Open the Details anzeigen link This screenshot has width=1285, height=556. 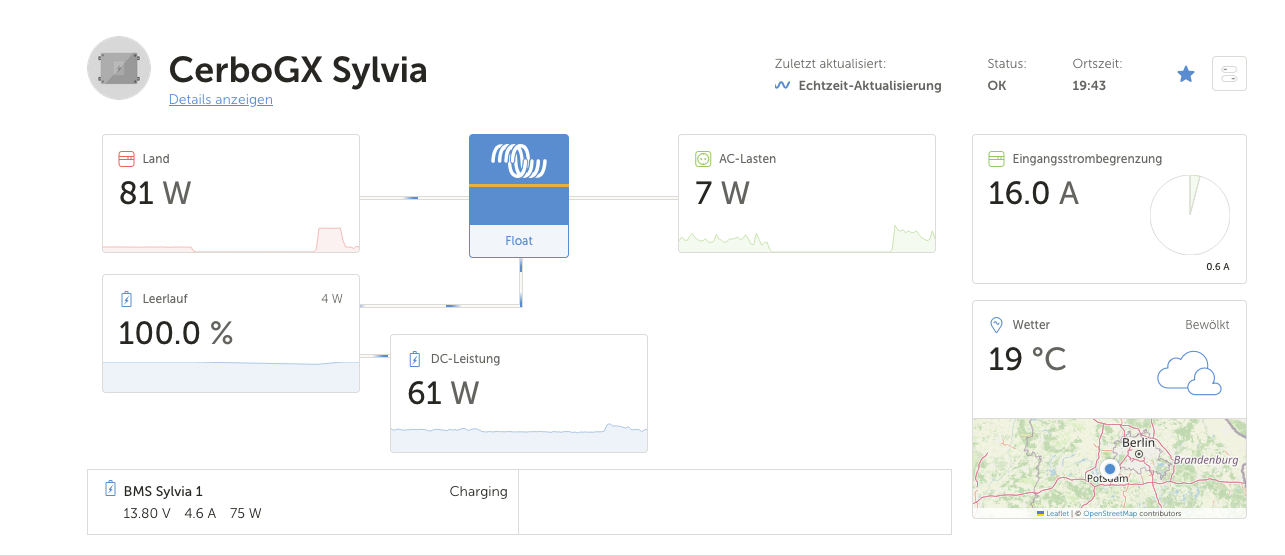coord(221,100)
